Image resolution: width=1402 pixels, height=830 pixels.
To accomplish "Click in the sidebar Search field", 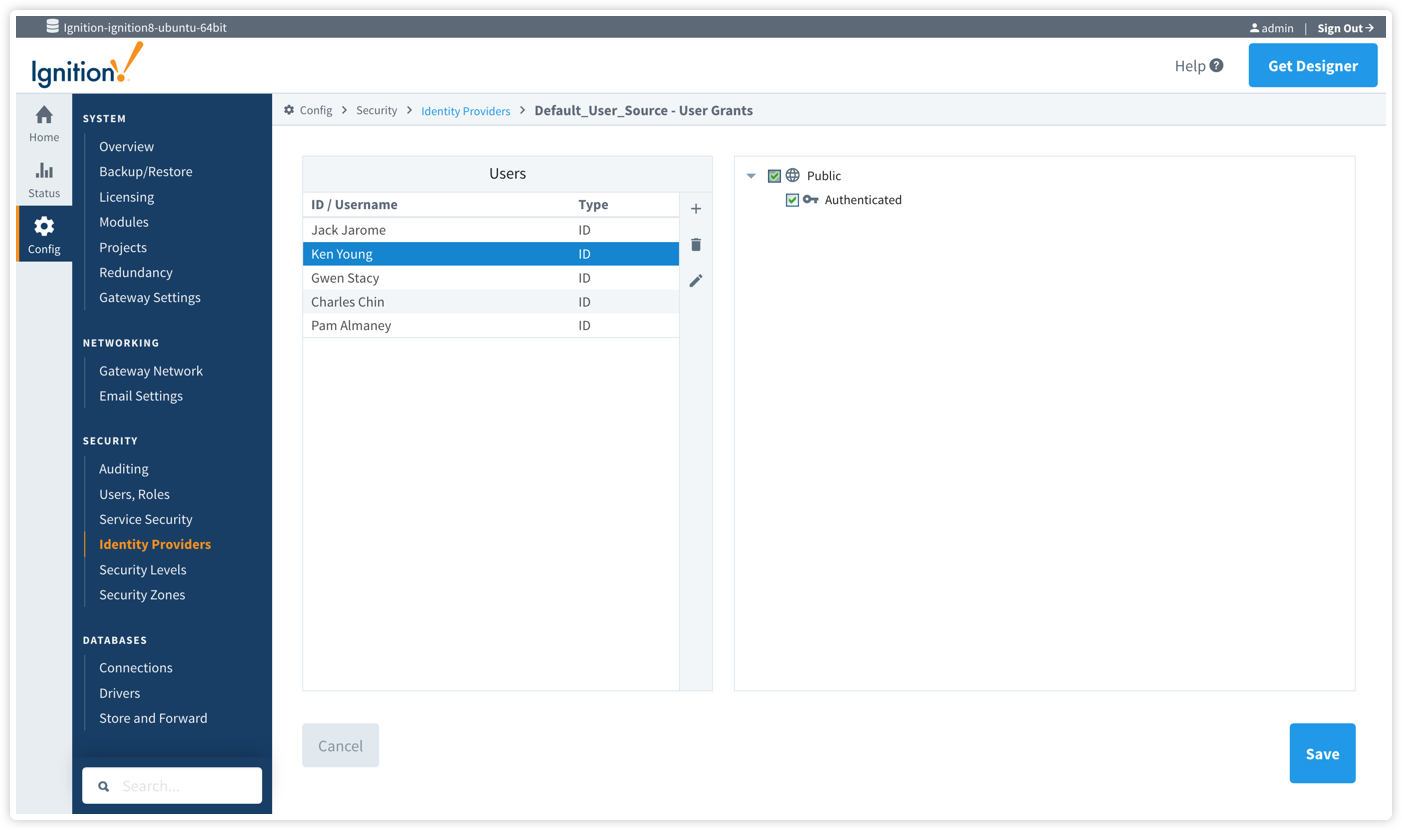I will pos(172,786).
